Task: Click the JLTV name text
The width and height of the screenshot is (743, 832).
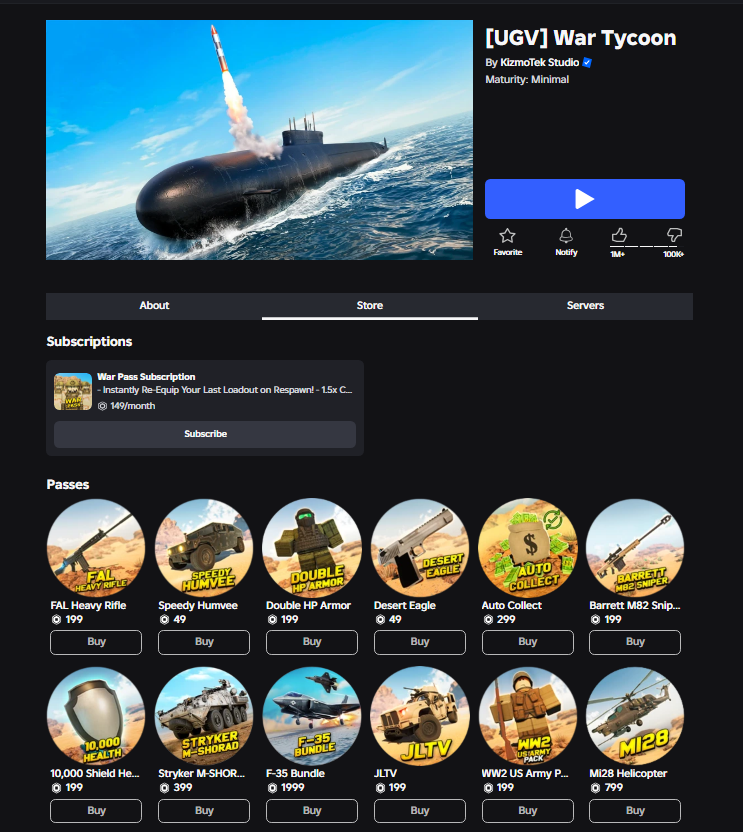Action: coord(385,774)
